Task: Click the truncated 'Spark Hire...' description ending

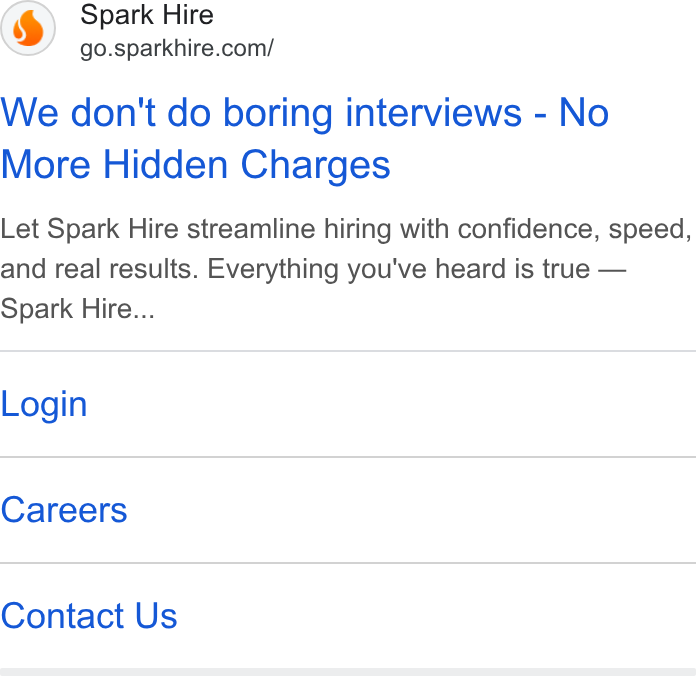Action: click(x=78, y=309)
